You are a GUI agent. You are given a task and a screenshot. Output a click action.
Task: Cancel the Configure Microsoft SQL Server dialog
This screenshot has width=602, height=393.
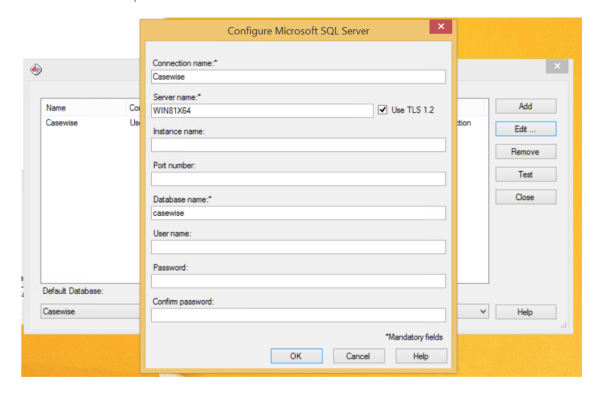pos(359,356)
